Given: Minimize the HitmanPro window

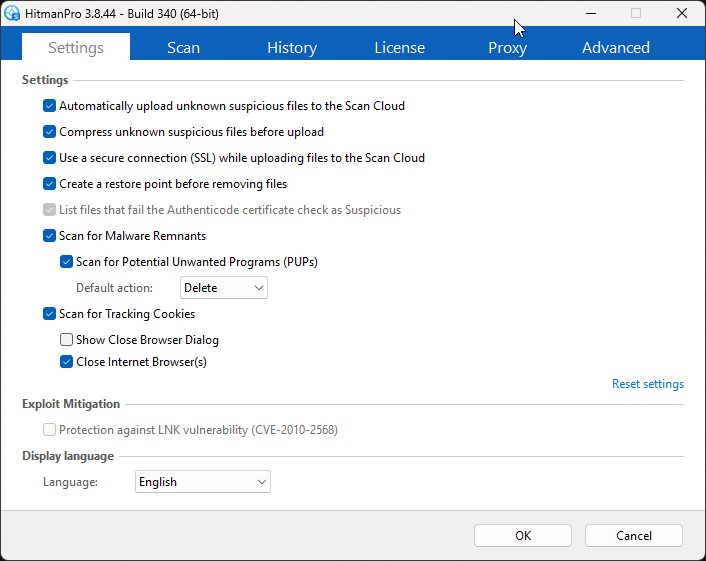Looking at the screenshot, I should [591, 14].
